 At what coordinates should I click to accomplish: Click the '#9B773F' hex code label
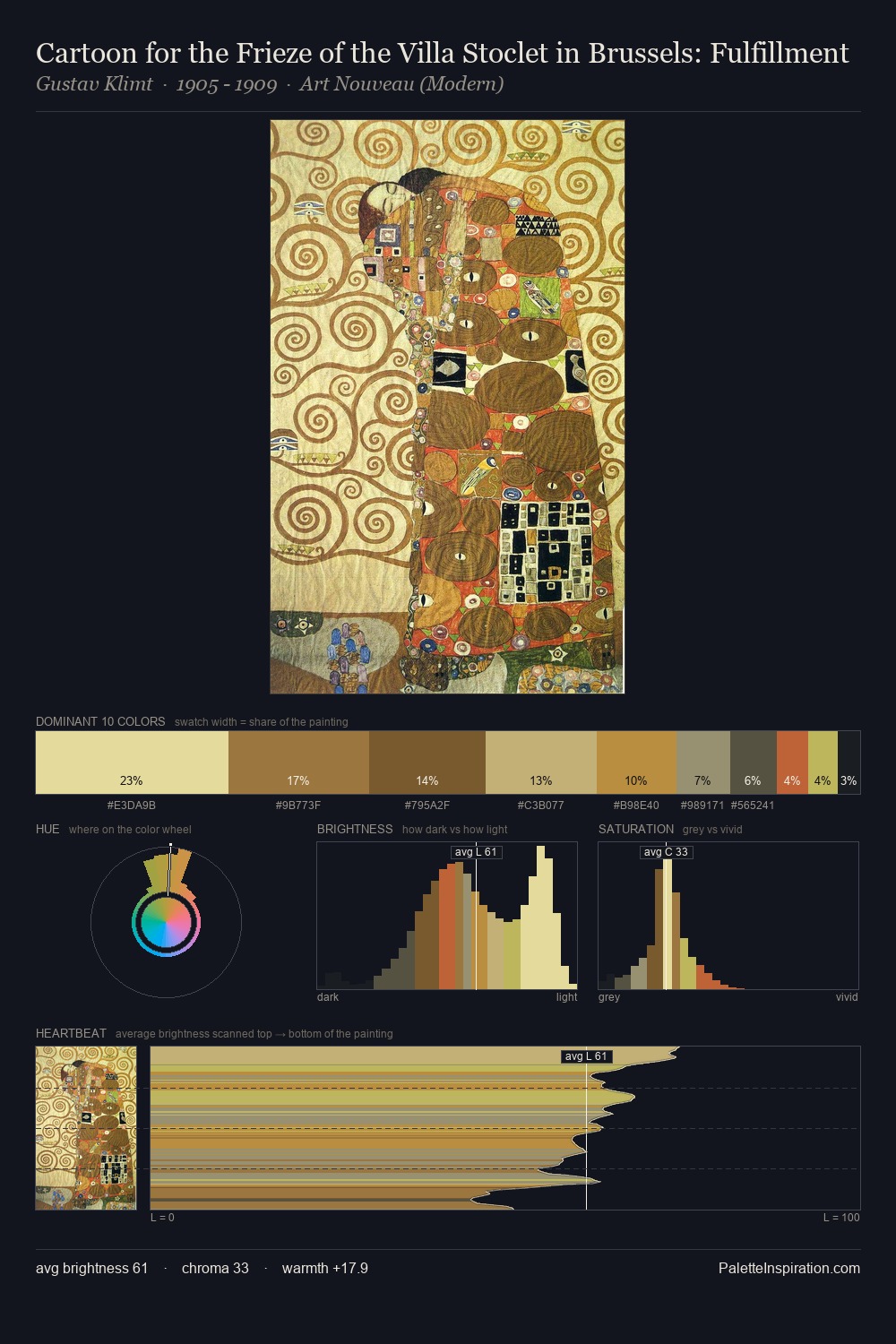click(x=298, y=806)
